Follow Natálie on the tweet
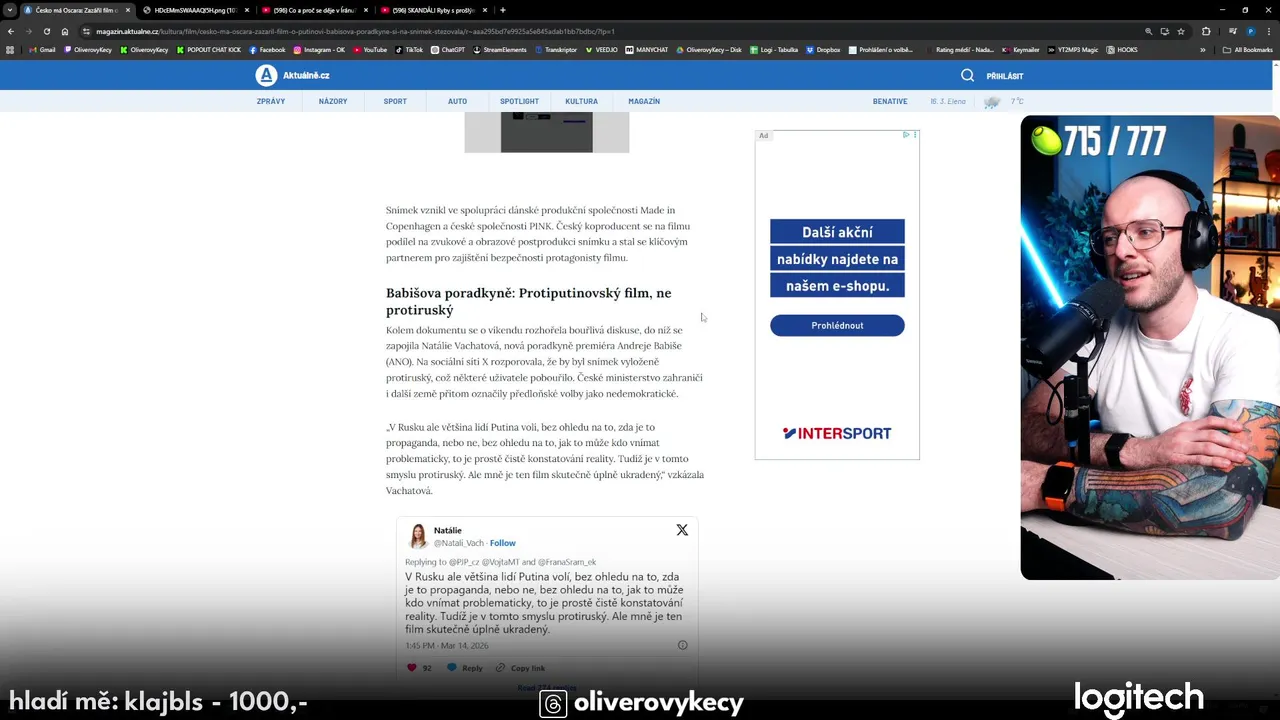This screenshot has height=720, width=1280. click(503, 543)
